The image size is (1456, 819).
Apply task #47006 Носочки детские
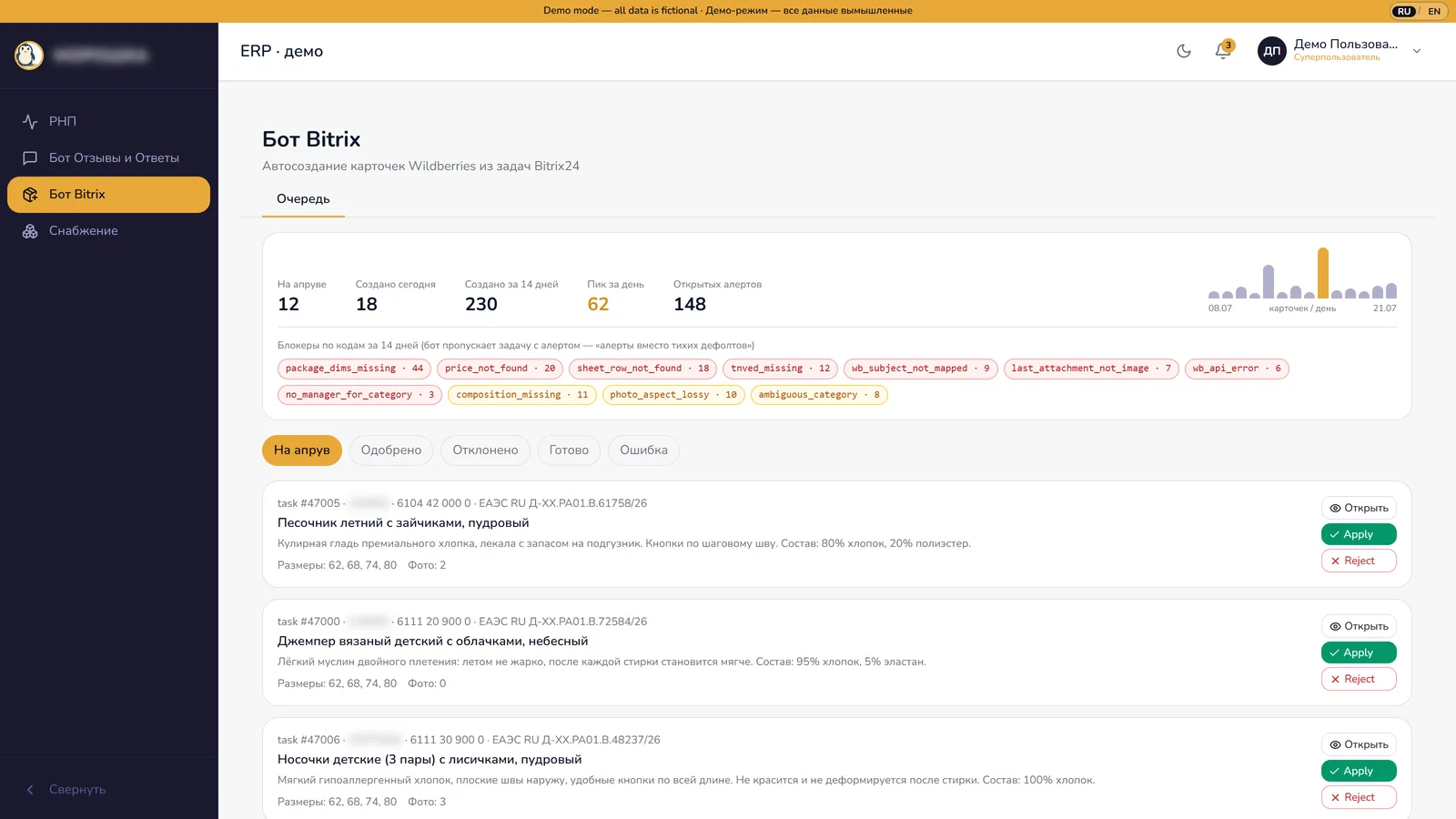(1359, 771)
